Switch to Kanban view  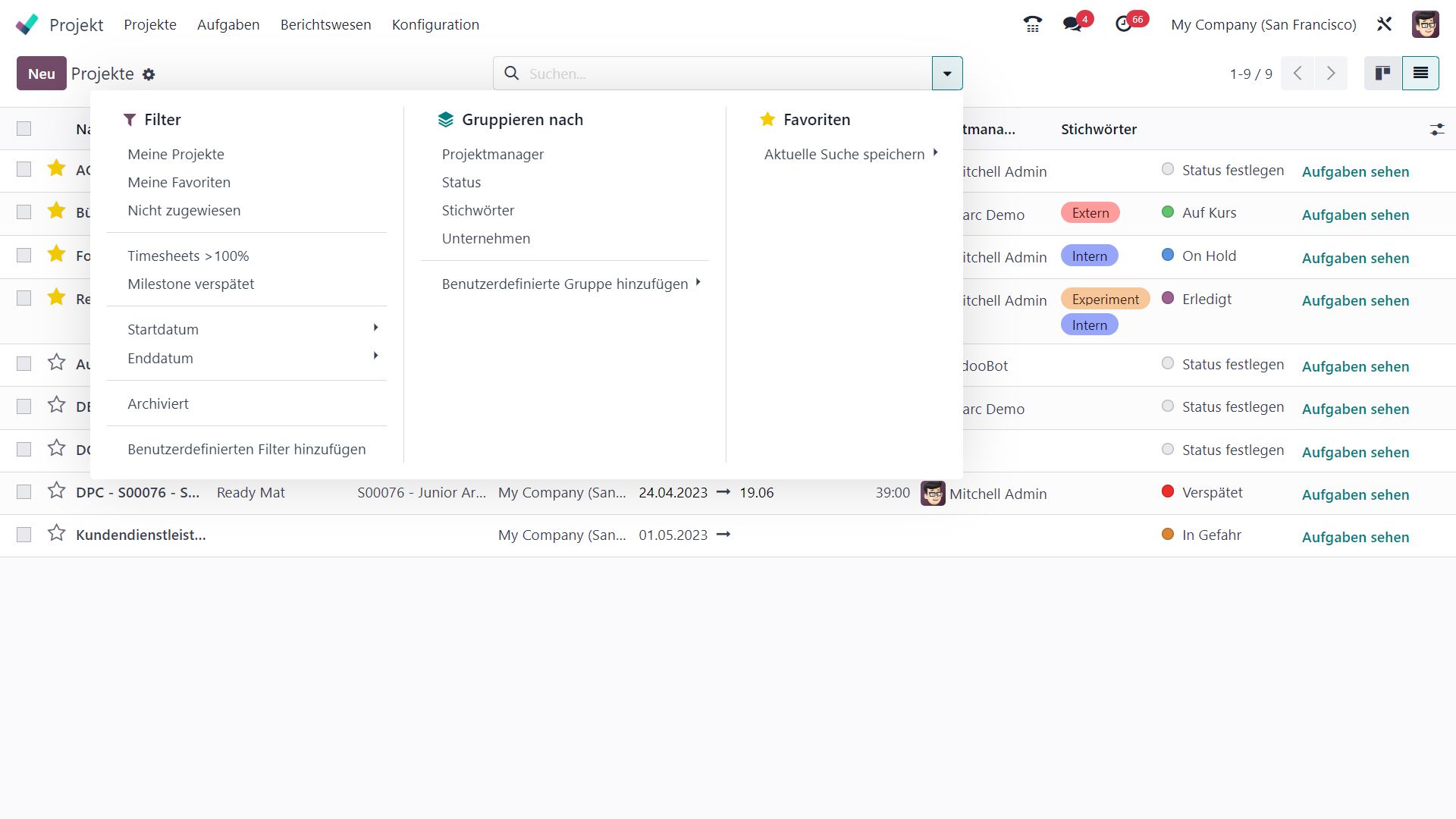click(x=1382, y=74)
